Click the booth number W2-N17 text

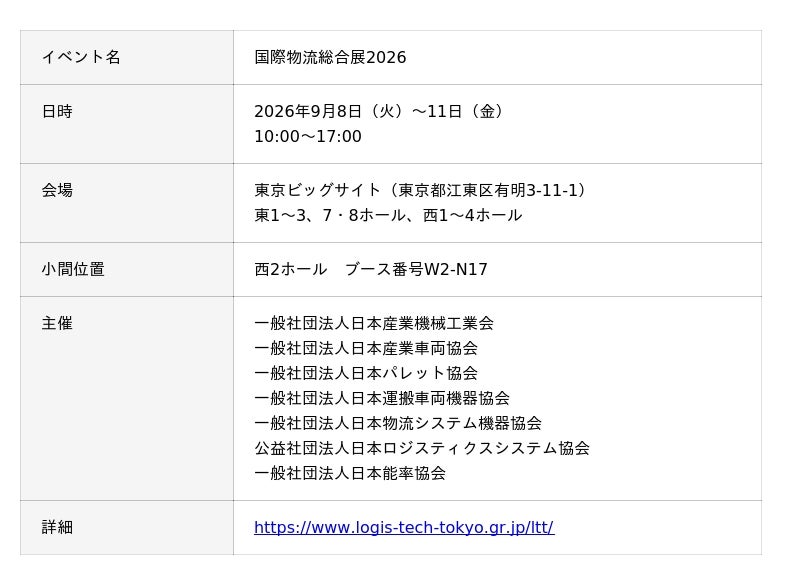[x=456, y=269]
